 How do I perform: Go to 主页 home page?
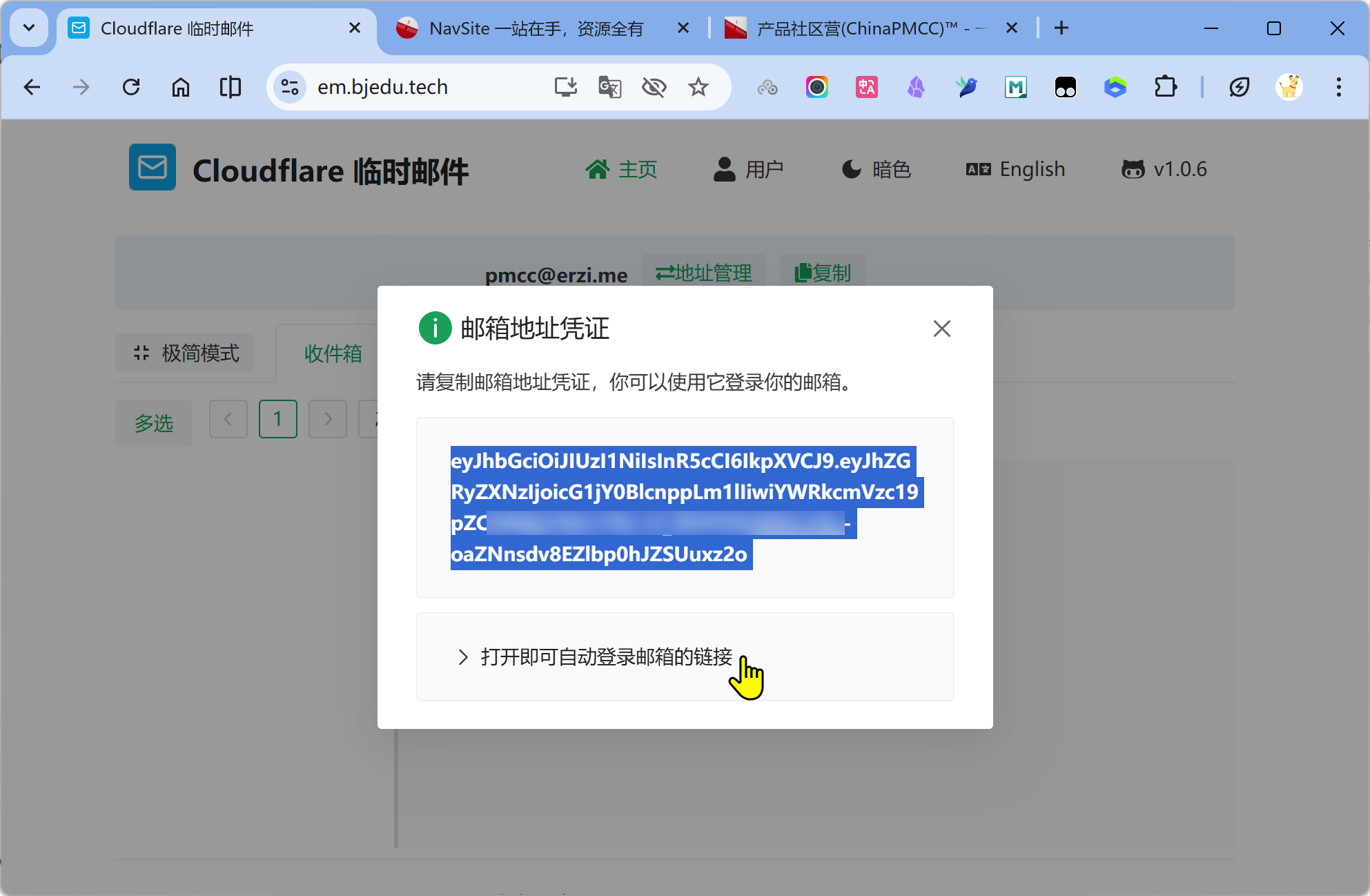621,169
